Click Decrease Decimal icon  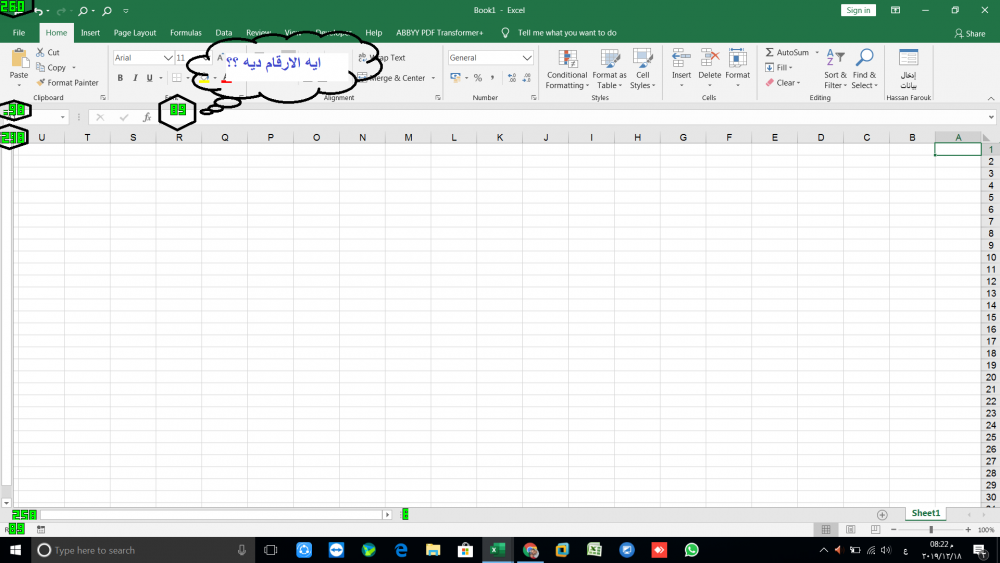[527, 78]
